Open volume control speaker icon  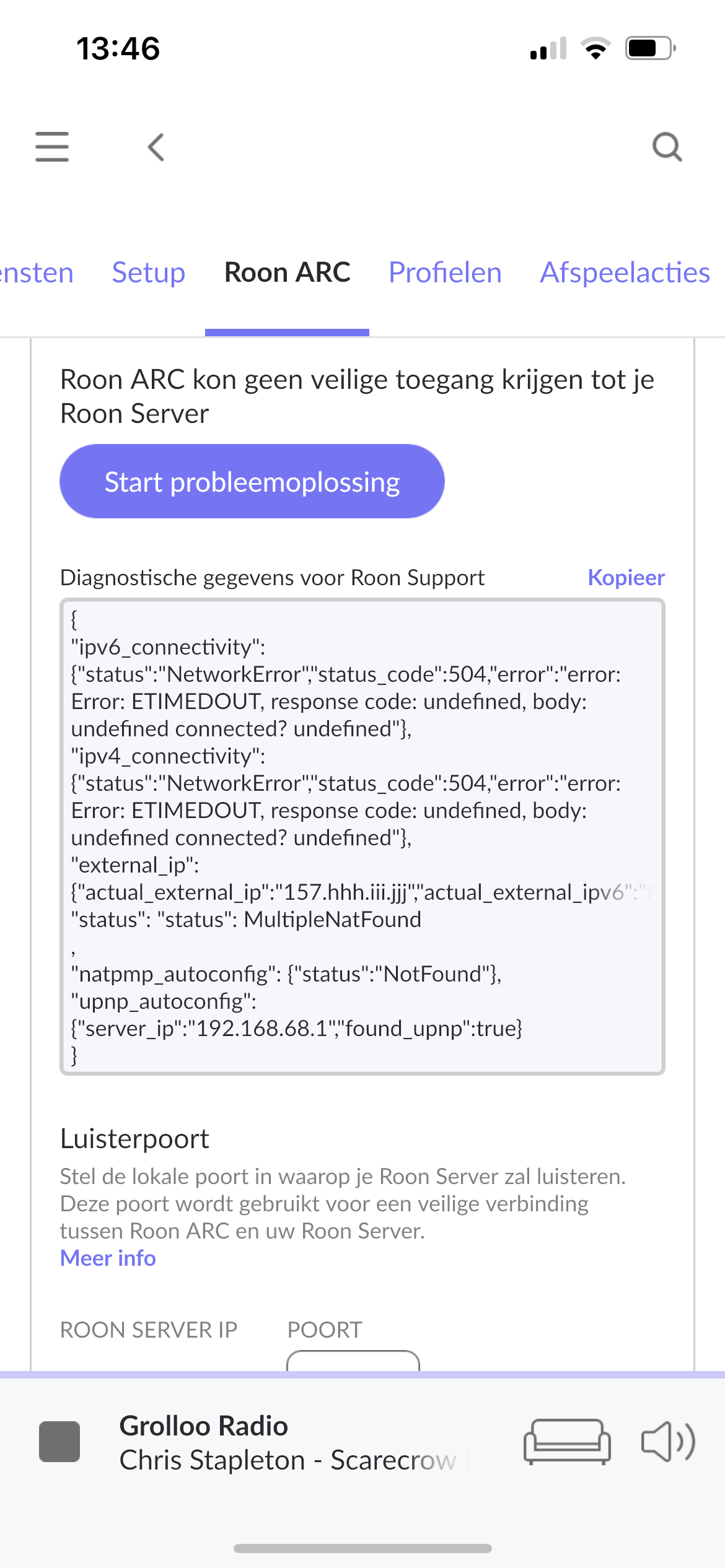(x=668, y=1442)
